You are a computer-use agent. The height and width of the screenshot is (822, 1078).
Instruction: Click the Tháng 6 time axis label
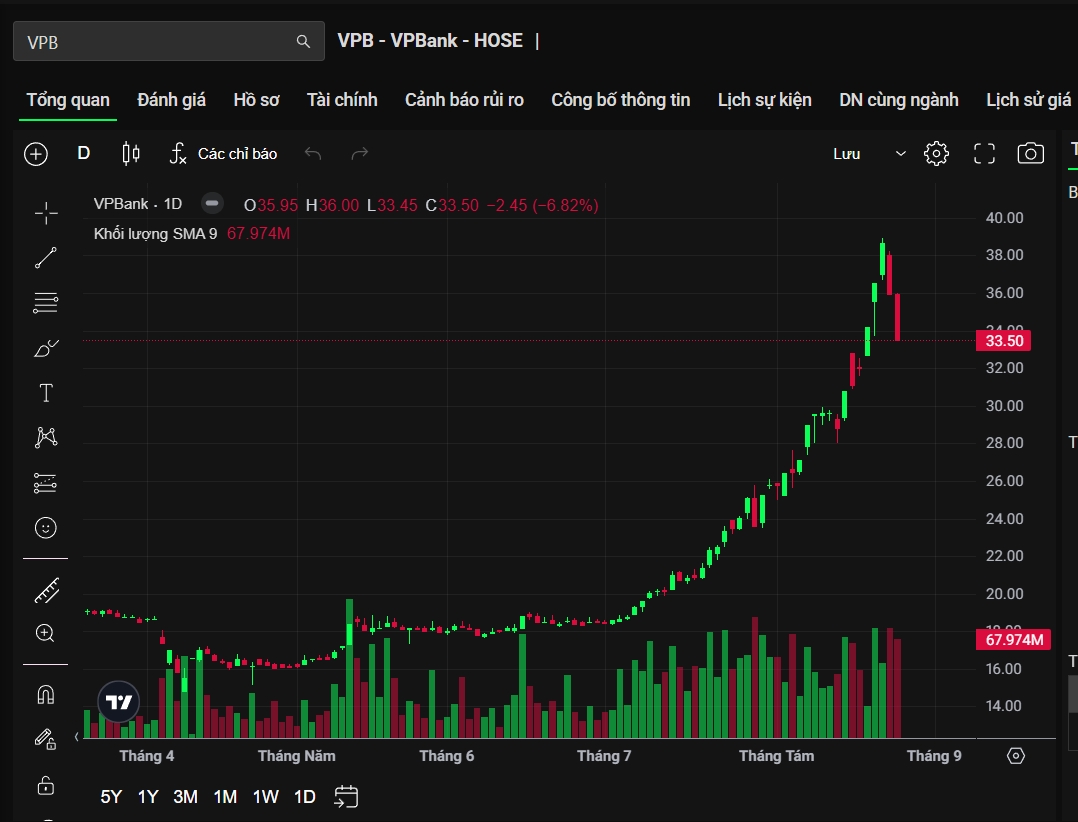447,756
